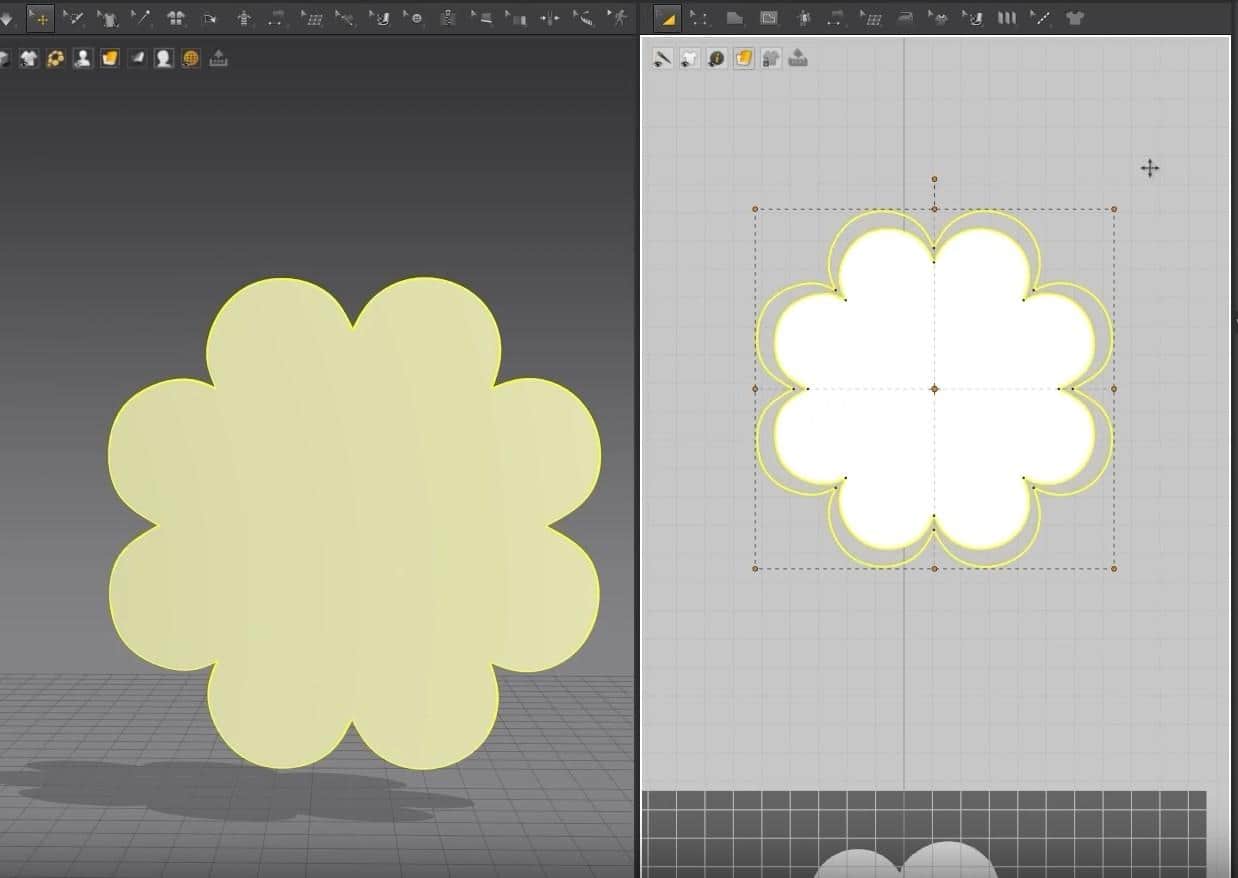This screenshot has width=1238, height=878.
Task: Click the export tray icon in the 3D view
Action: click(218, 58)
